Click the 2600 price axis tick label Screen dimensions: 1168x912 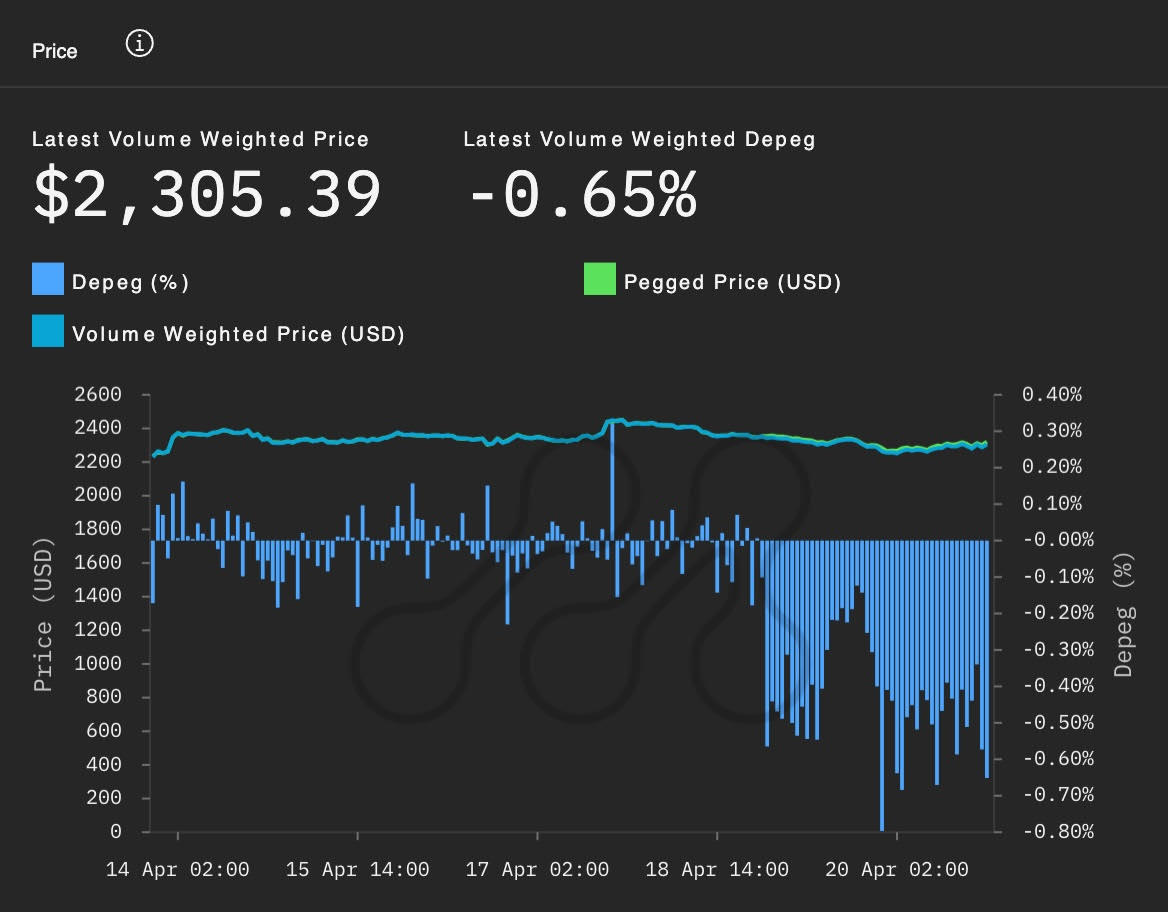click(x=98, y=394)
